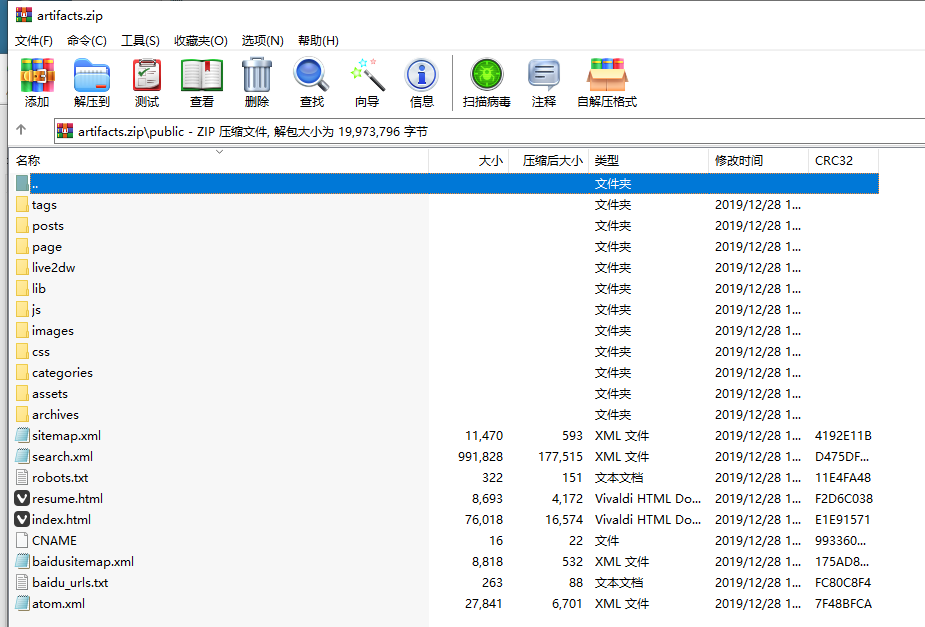This screenshot has height=627, width=925.
Task: Open the 选项(N) menu
Action: point(263,40)
